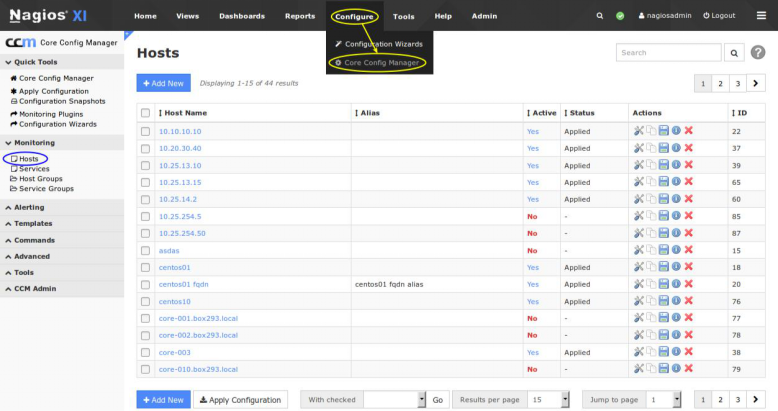Click the save/download icon for host 10.25.13.10
Screen dimensions: 778x411
click(x=663, y=165)
